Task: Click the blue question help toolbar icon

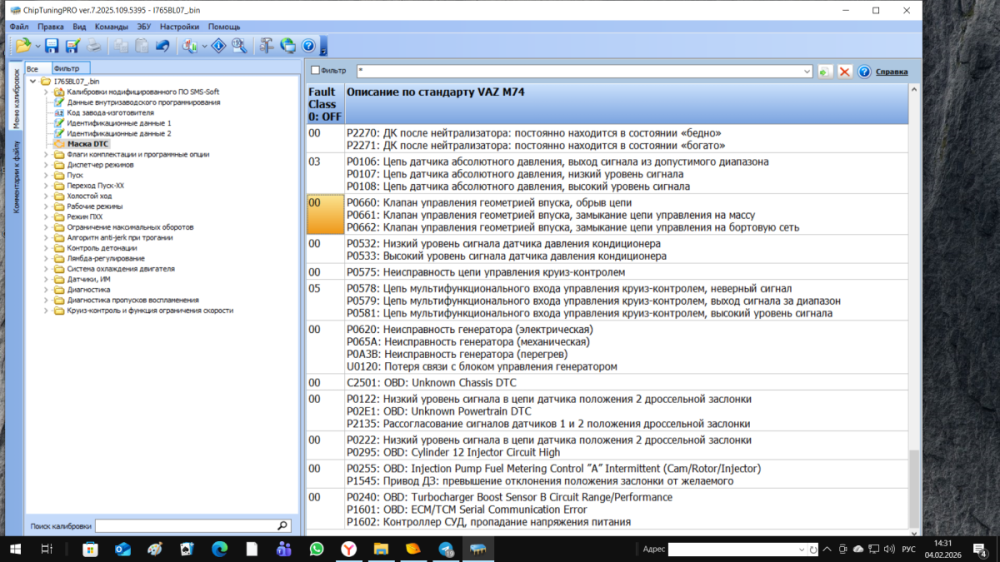Action: [x=309, y=46]
